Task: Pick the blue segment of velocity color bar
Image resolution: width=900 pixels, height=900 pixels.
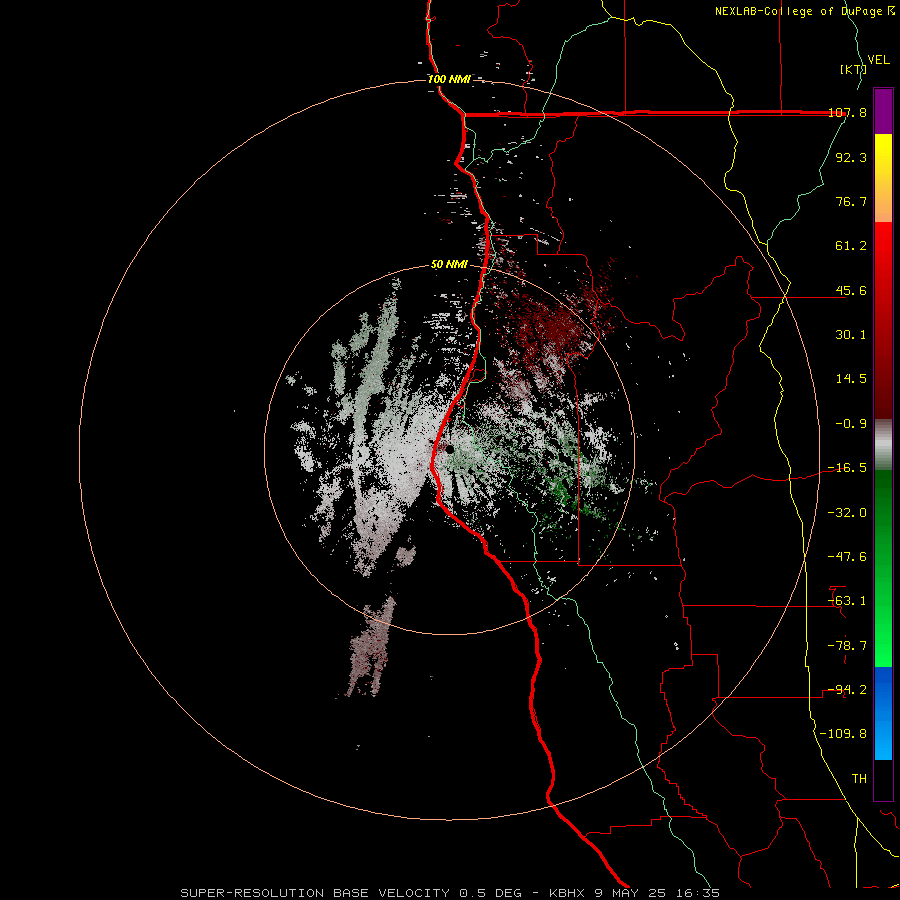Action: point(883,712)
